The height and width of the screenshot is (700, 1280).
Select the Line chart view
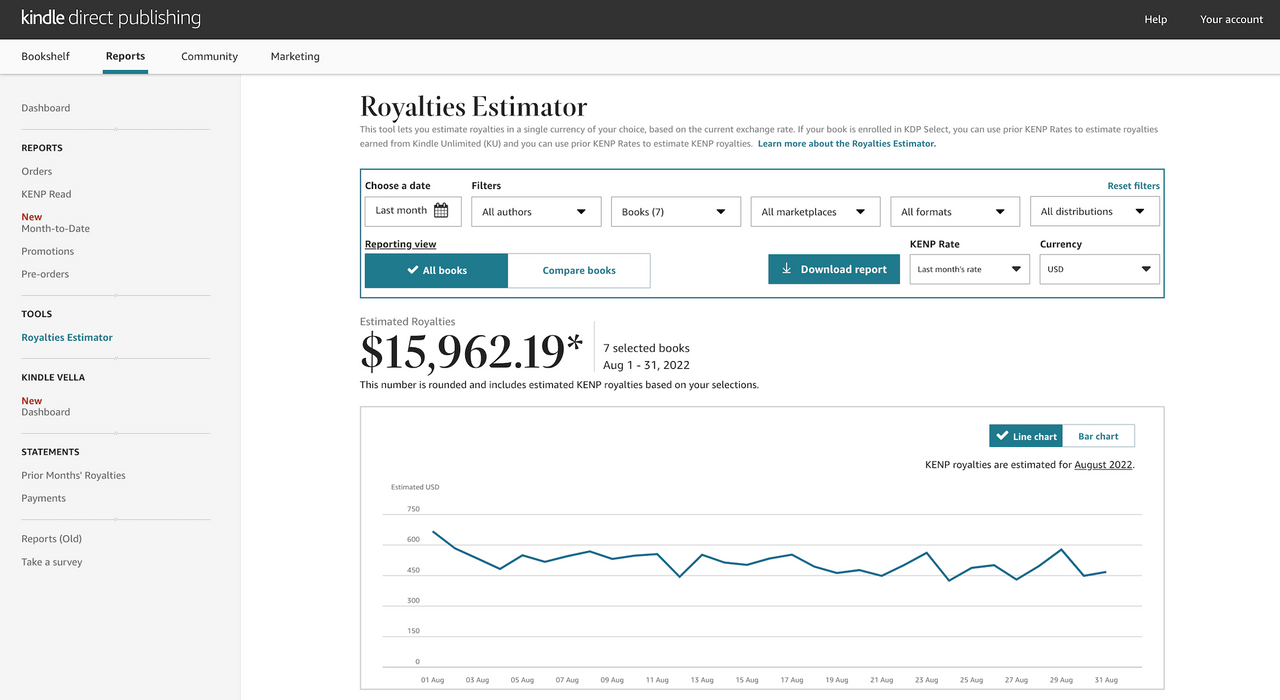(x=1026, y=436)
